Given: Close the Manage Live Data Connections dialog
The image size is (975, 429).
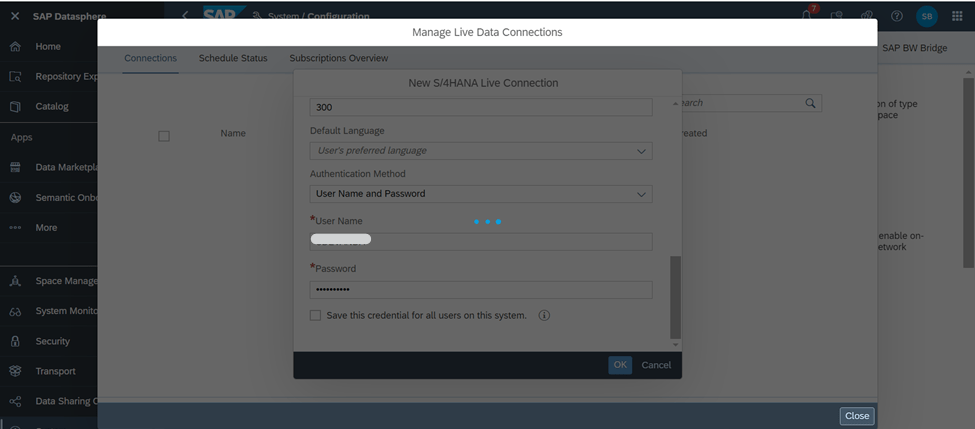Looking at the screenshot, I should click(x=857, y=415).
